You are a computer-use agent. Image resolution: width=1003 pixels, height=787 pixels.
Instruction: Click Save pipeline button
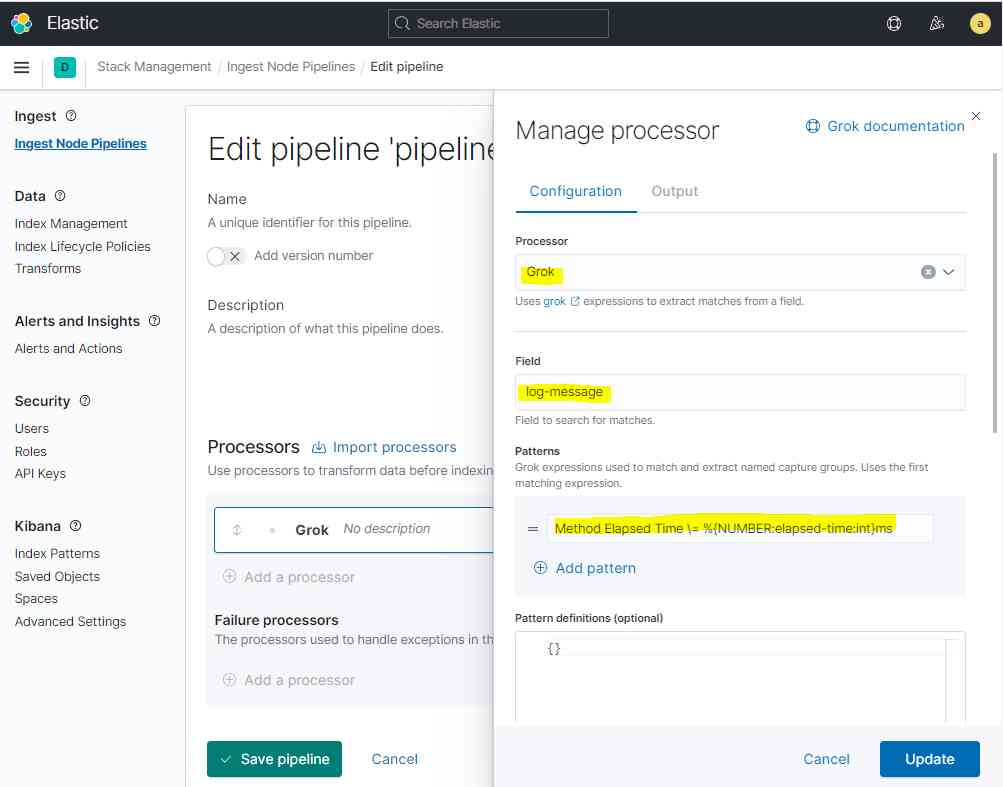274,759
